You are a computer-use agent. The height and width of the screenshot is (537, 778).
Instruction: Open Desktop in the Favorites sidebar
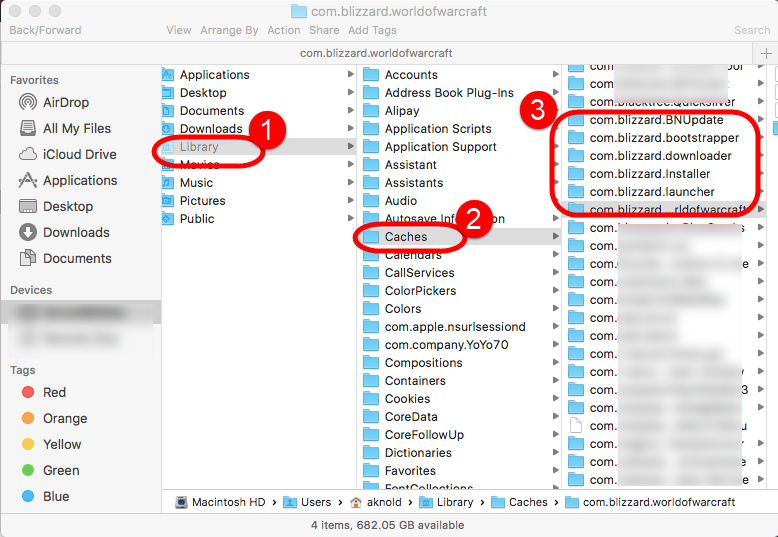[x=56, y=206]
